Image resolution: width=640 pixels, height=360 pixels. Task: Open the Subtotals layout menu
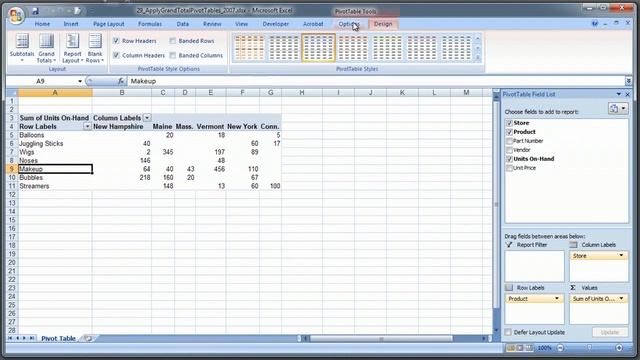pos(22,48)
